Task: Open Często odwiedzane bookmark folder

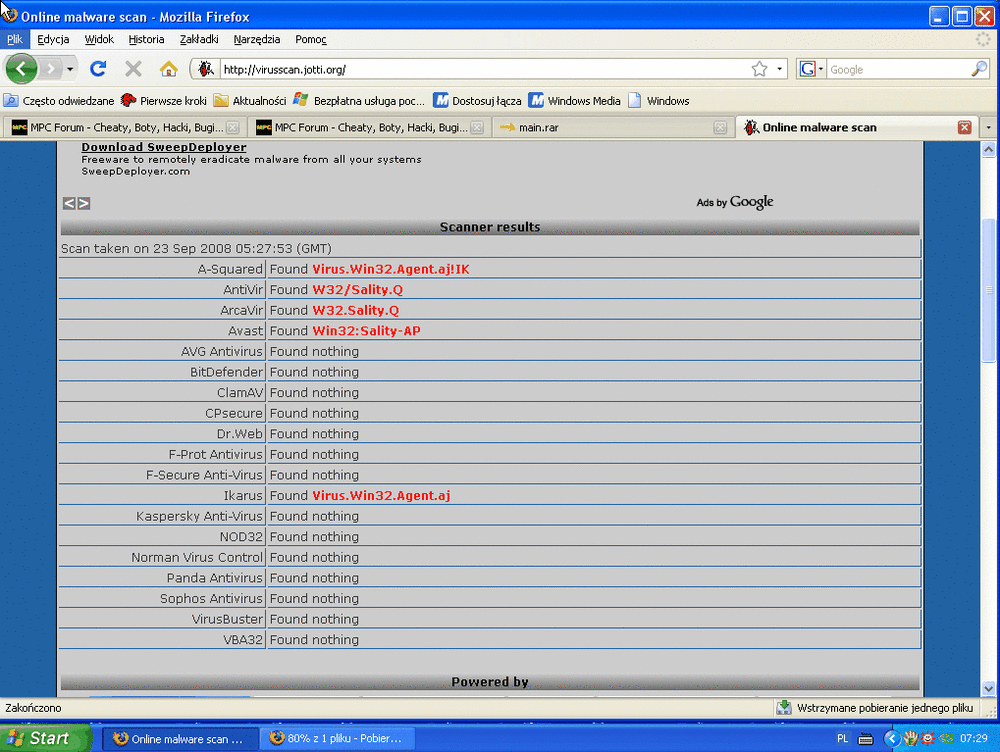Action: [x=59, y=101]
